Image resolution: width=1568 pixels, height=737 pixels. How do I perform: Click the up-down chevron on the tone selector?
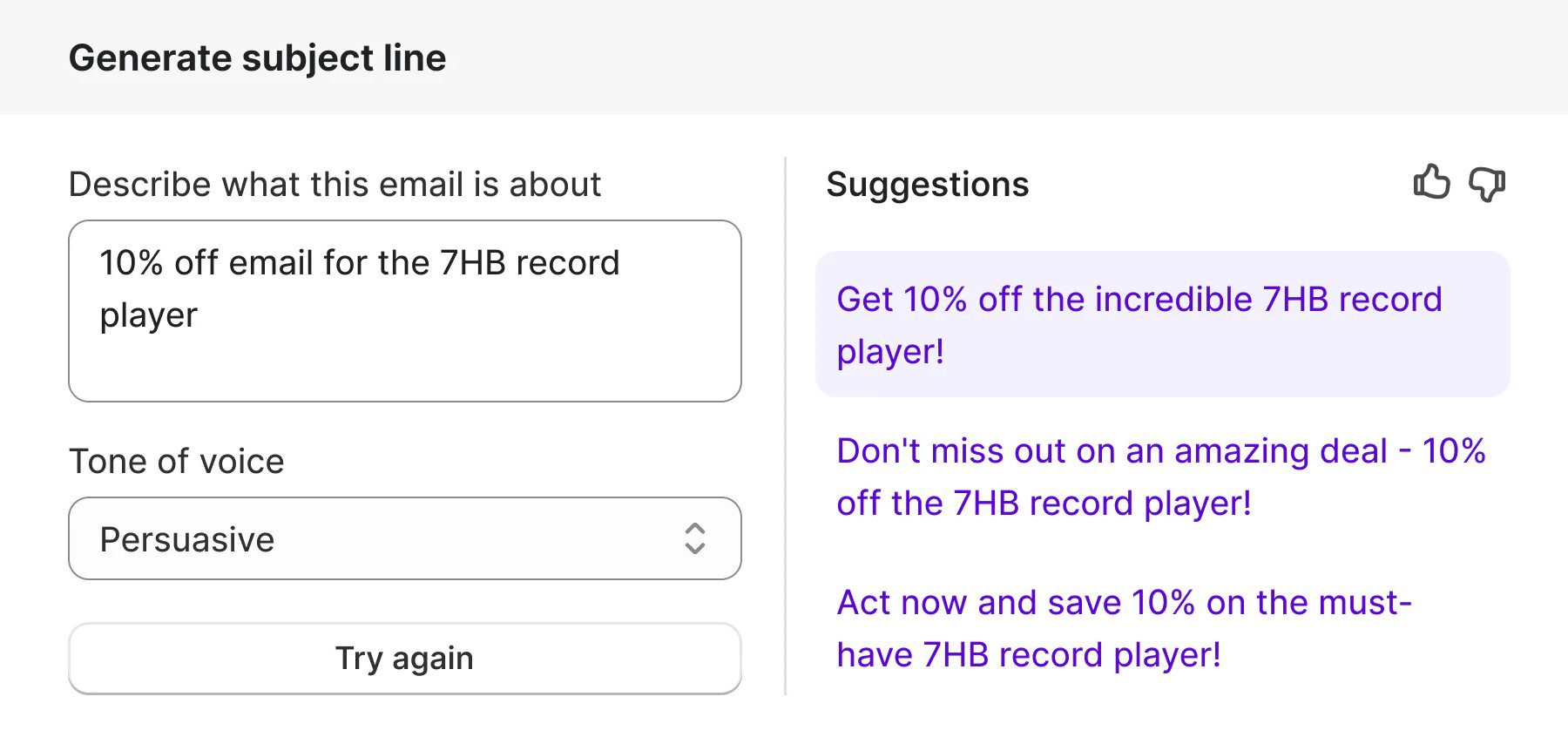tap(694, 538)
